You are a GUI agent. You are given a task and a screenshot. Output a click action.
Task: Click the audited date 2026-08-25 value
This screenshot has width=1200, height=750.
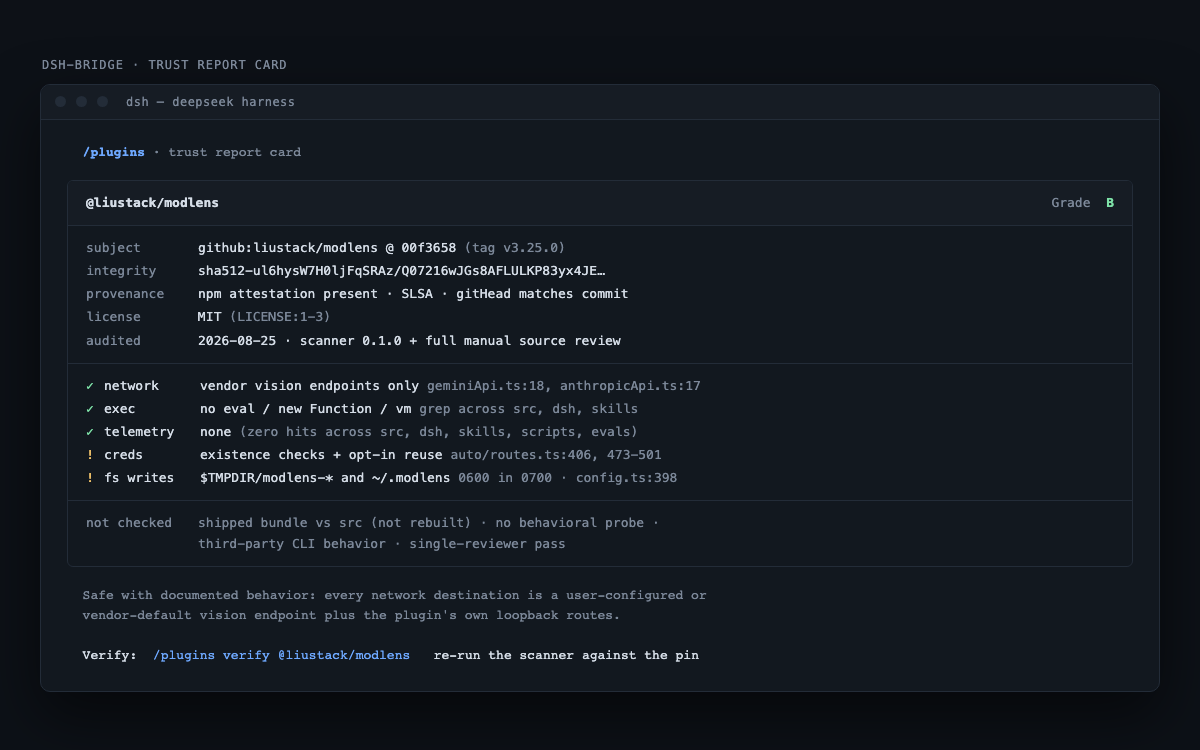237,341
